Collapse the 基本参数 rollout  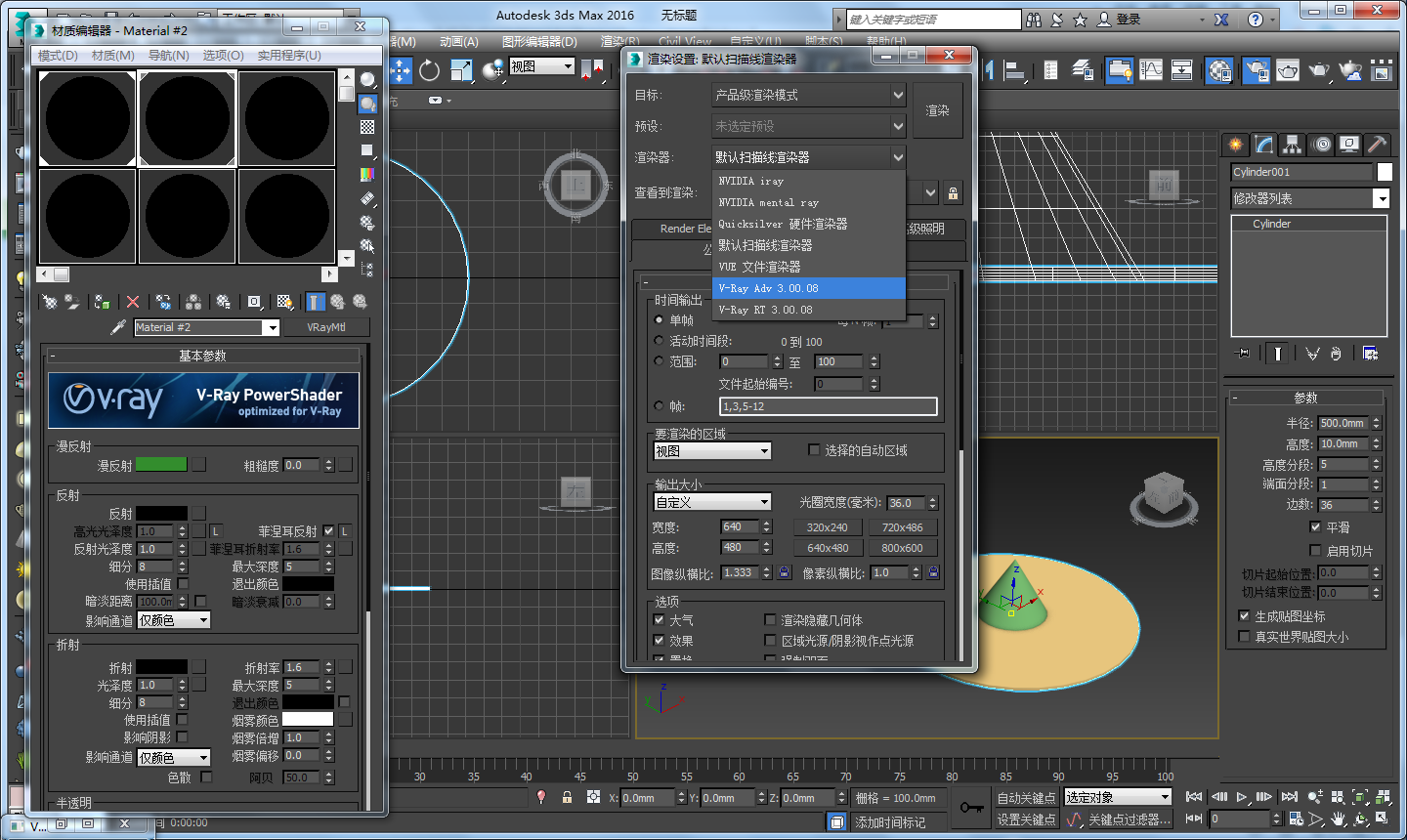202,356
